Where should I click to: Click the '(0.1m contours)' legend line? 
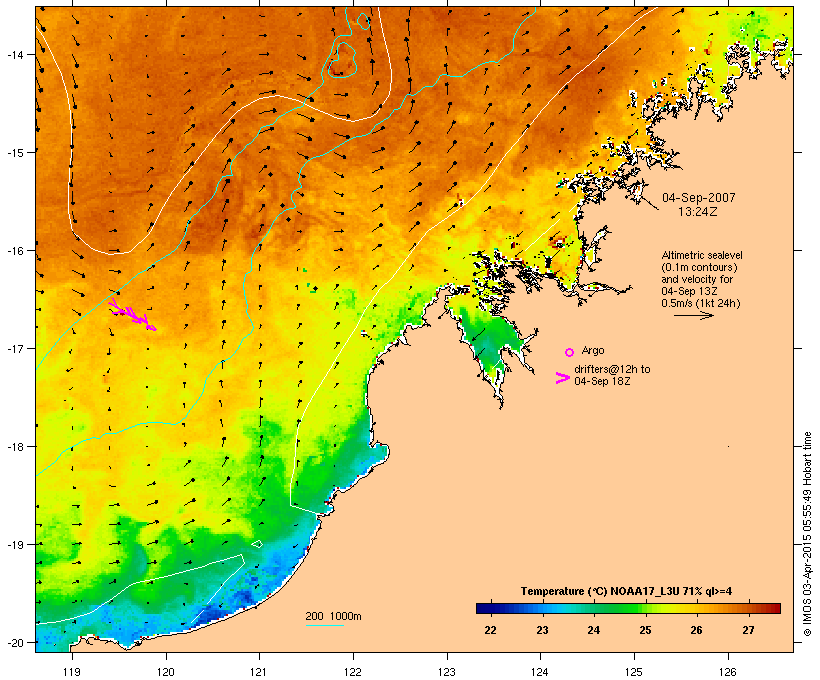[x=700, y=267]
